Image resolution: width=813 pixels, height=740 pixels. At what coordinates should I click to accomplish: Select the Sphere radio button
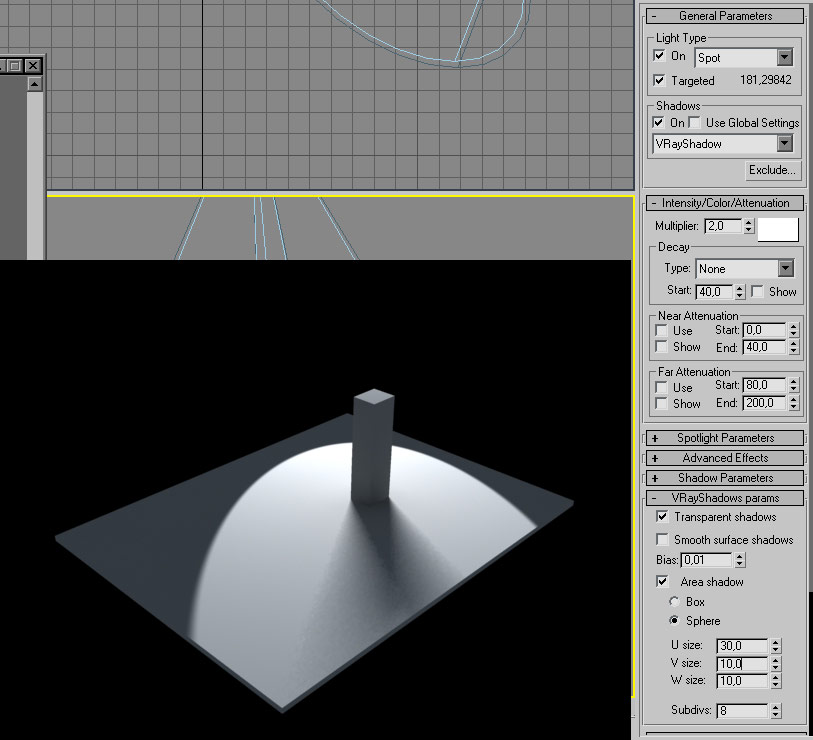tap(674, 620)
